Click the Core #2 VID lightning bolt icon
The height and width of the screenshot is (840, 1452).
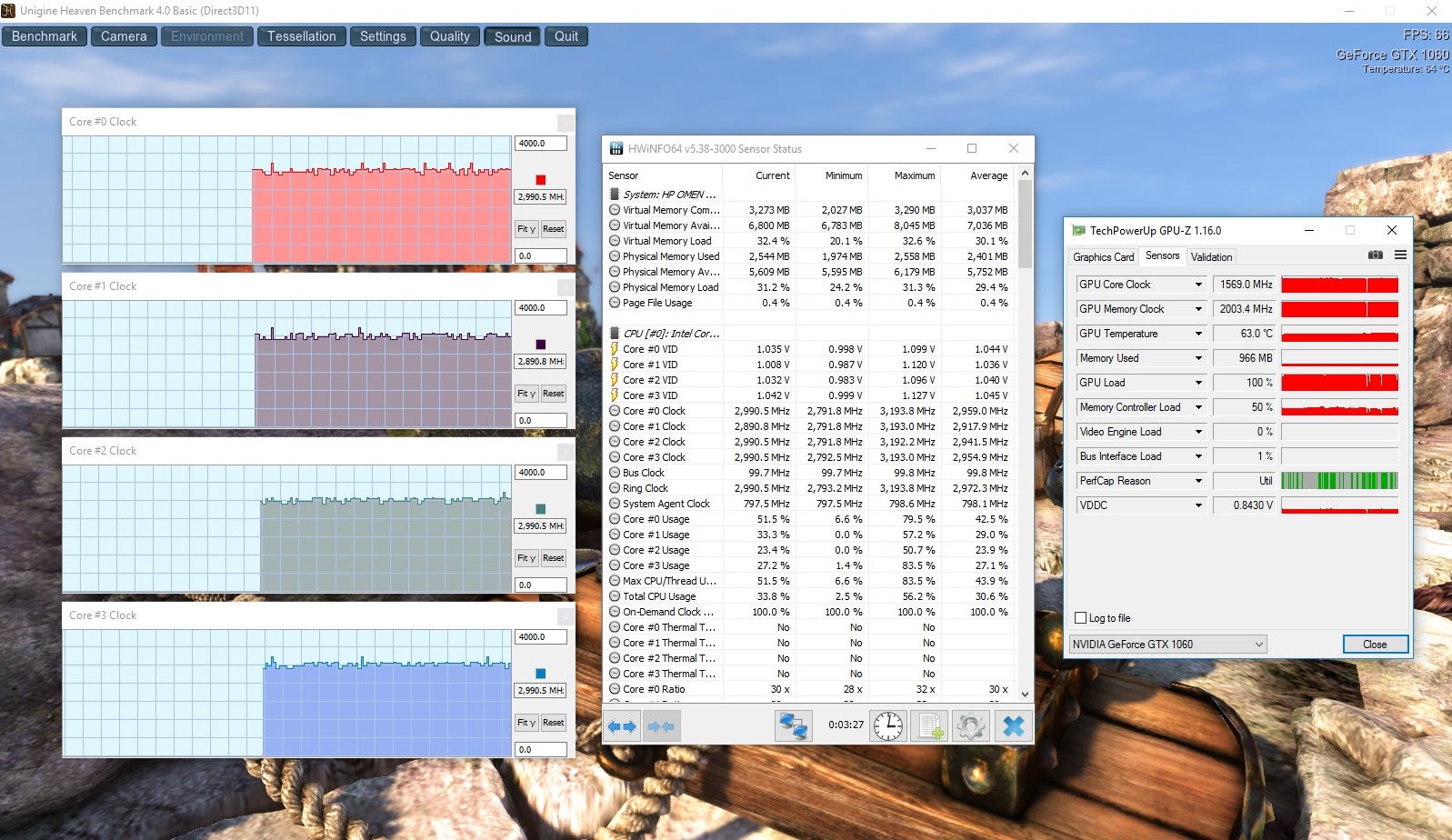pos(615,380)
